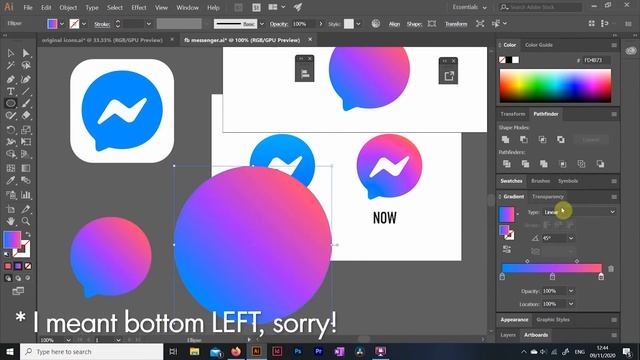Viewport: 640px width, 360px height.
Task: Switch to Transparency tab
Action: pyautogui.click(x=548, y=197)
